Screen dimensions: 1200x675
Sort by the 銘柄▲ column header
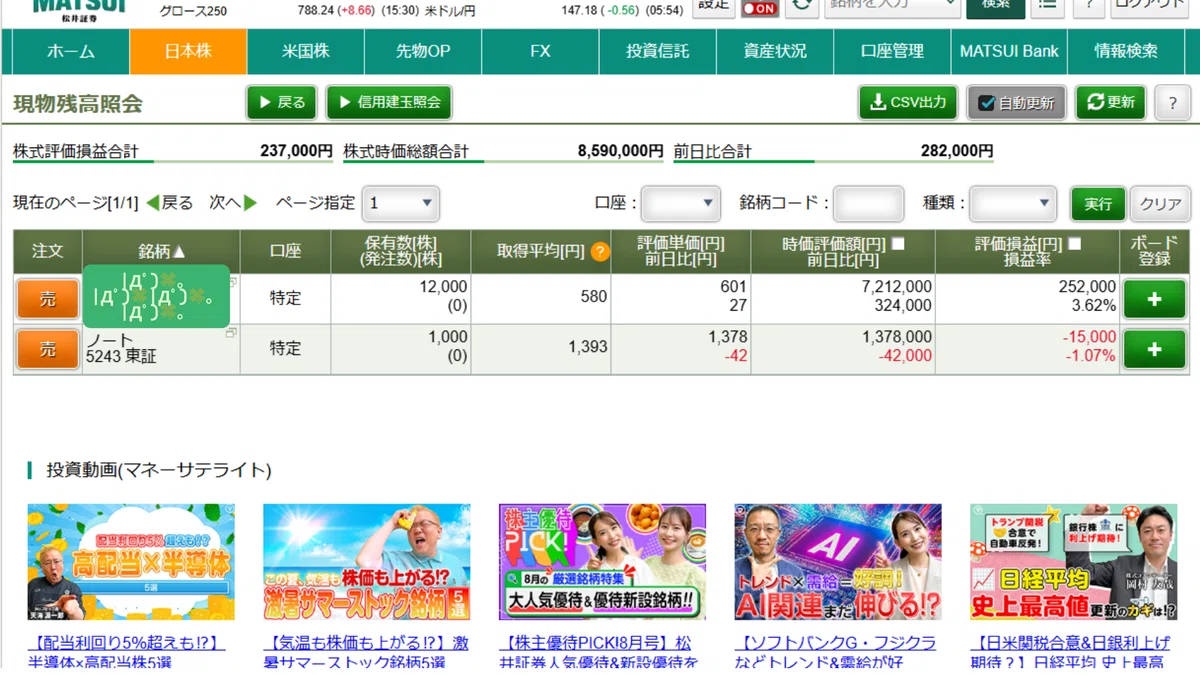point(162,252)
